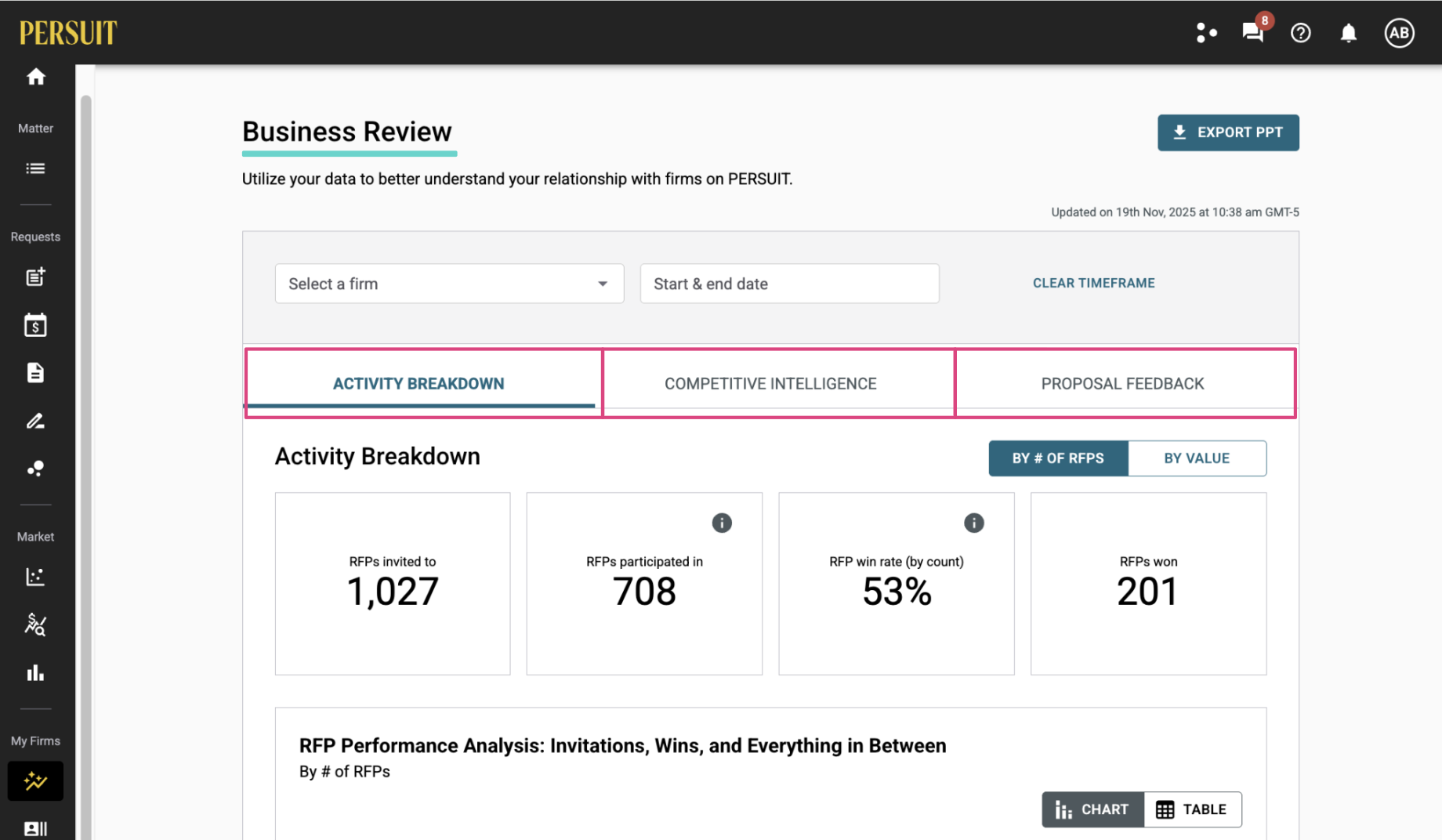Toggle metrics to By Value
The width and height of the screenshot is (1442, 840).
(x=1197, y=458)
